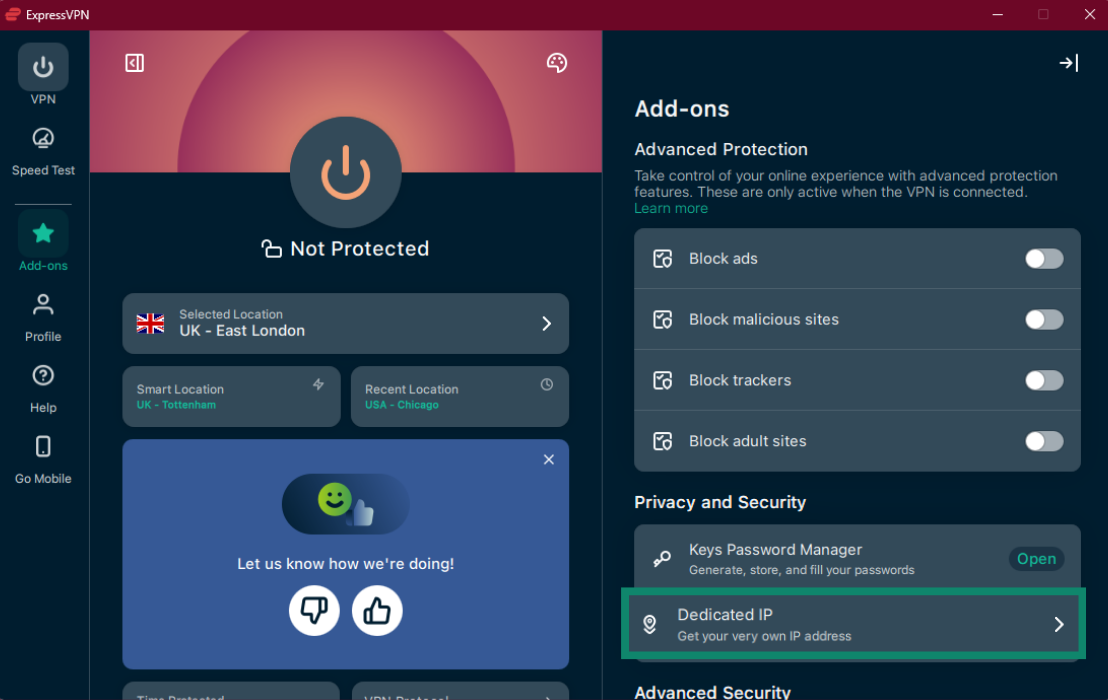Enable Block adult sites switch

click(1043, 441)
